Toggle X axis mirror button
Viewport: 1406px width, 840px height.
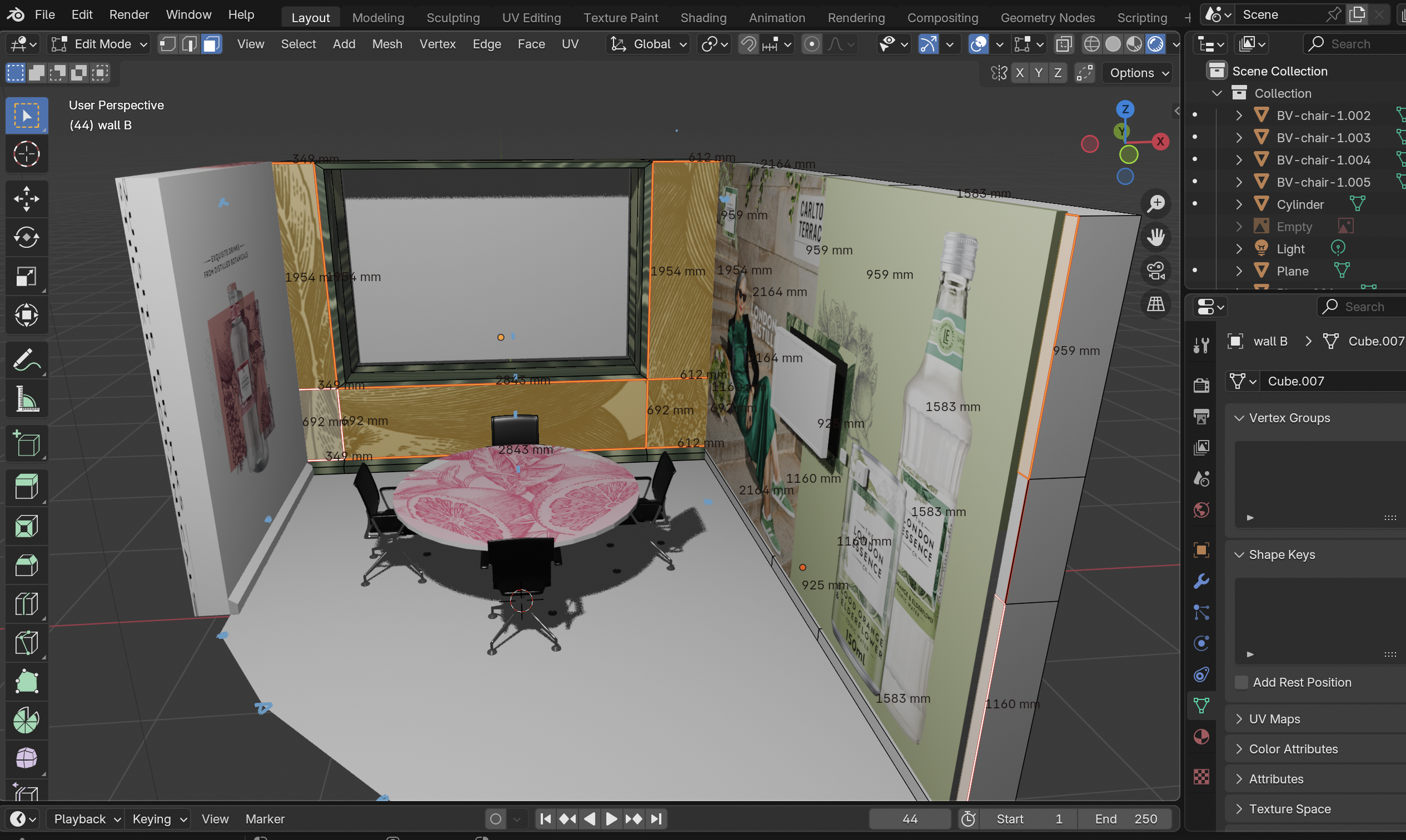pyautogui.click(x=1020, y=73)
